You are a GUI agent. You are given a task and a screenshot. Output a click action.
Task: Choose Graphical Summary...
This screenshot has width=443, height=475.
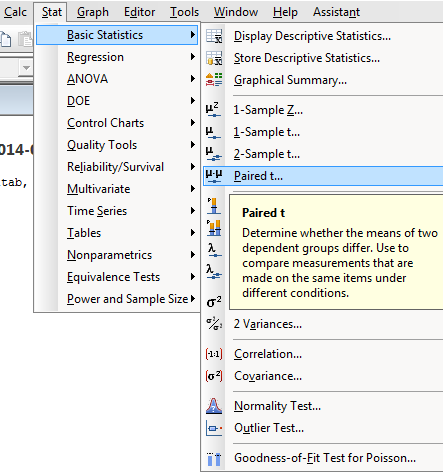[x=323, y=80]
